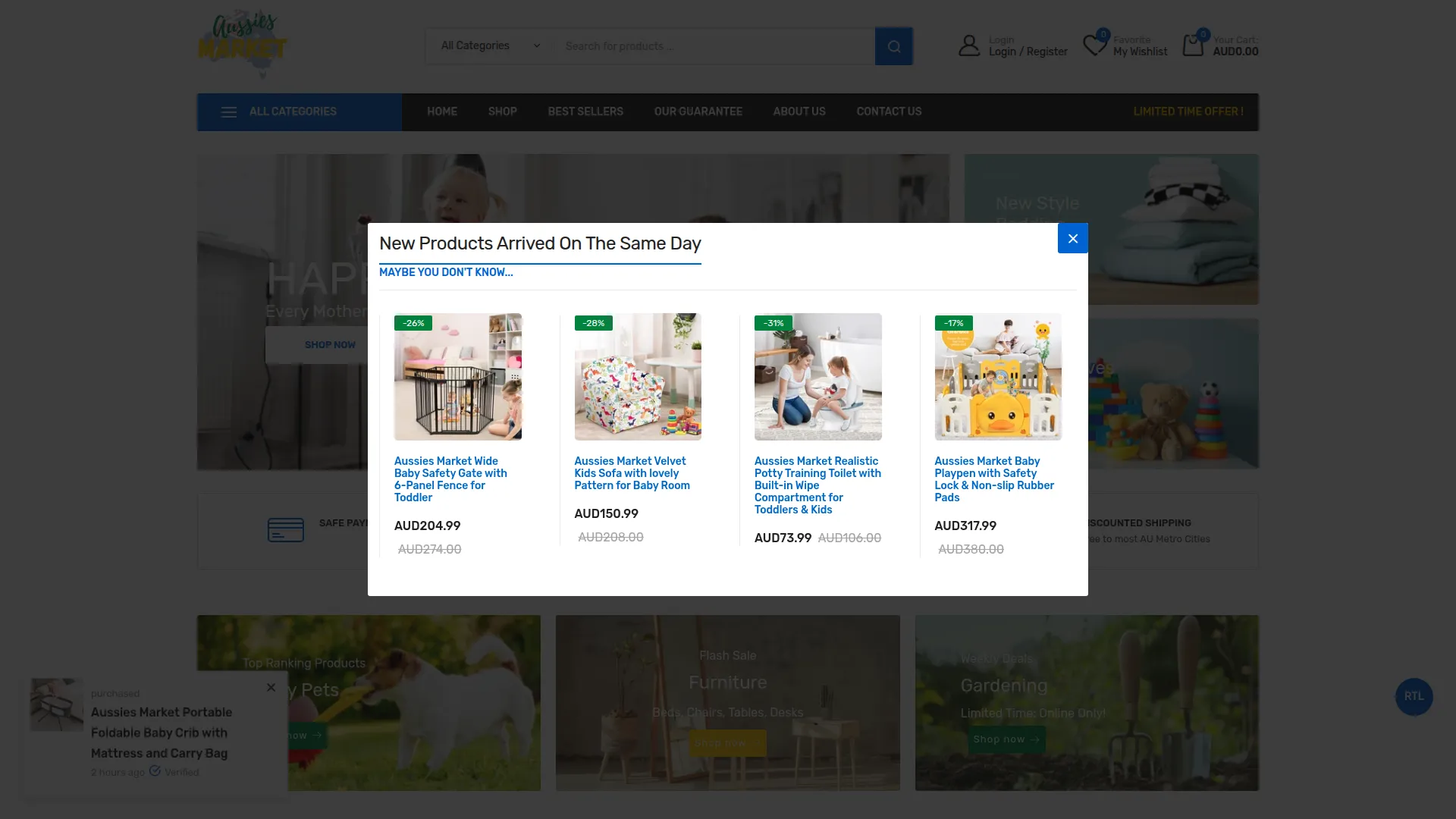Click the -17% discount badge
The image size is (1456, 819).
coord(953,323)
